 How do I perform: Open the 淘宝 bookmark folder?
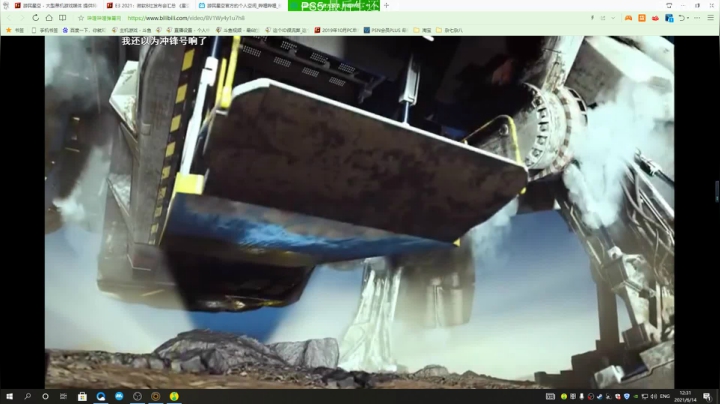[x=422, y=30]
